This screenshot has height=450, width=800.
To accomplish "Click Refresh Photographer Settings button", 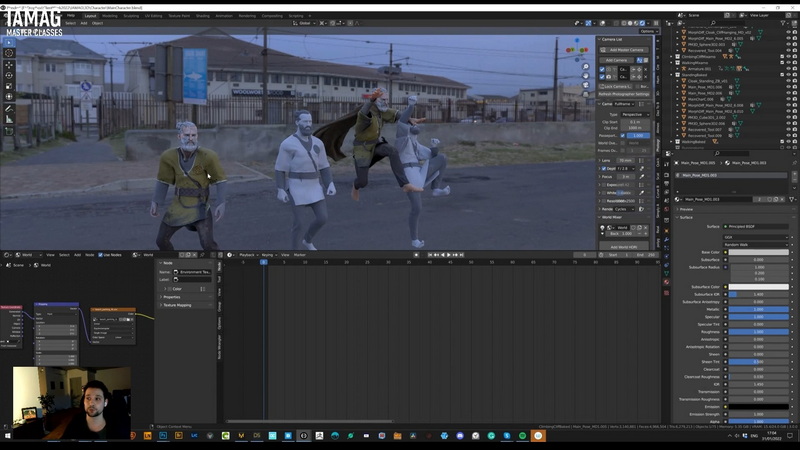I will pos(624,94).
